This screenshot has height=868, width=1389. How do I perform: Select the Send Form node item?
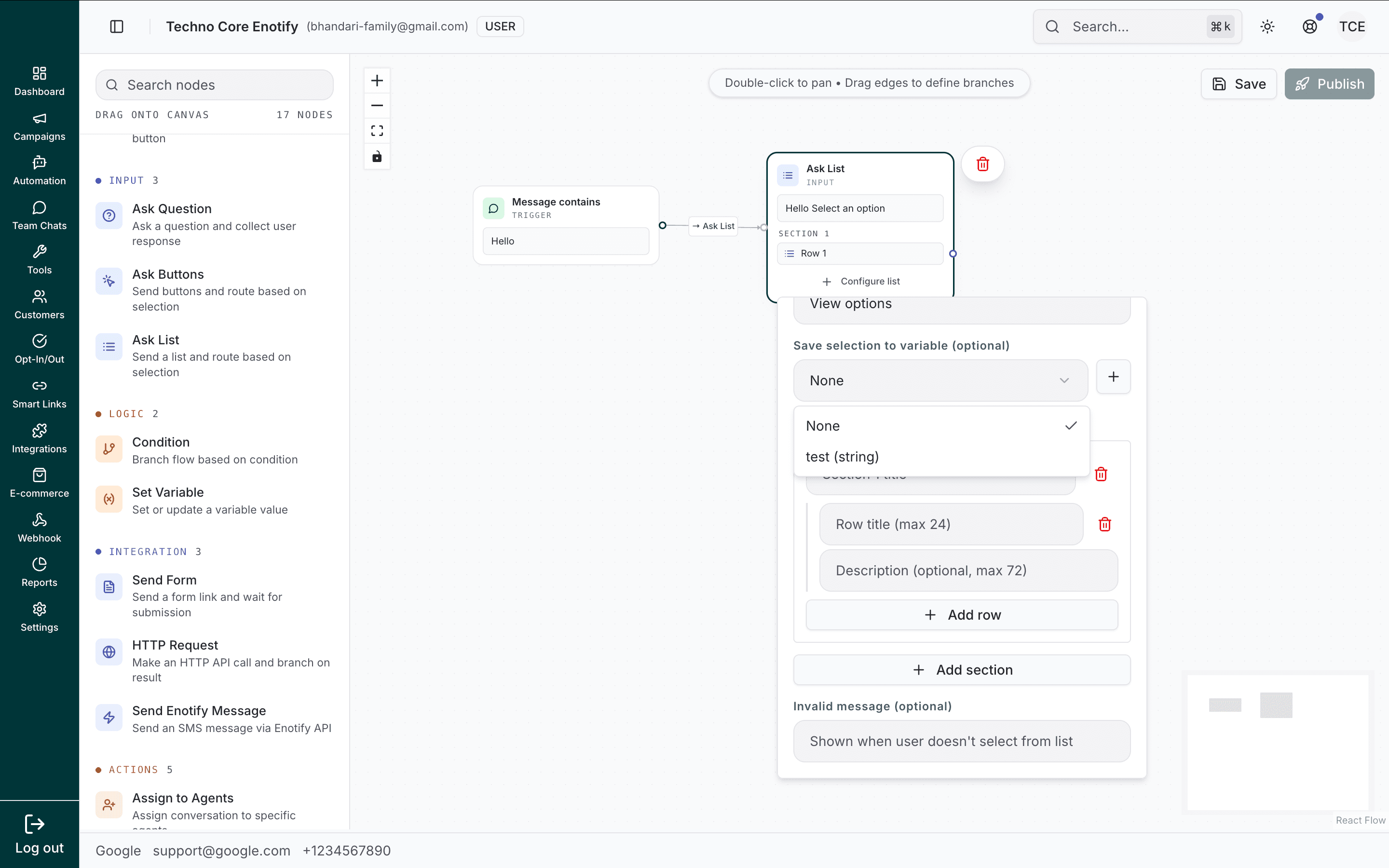tap(215, 596)
